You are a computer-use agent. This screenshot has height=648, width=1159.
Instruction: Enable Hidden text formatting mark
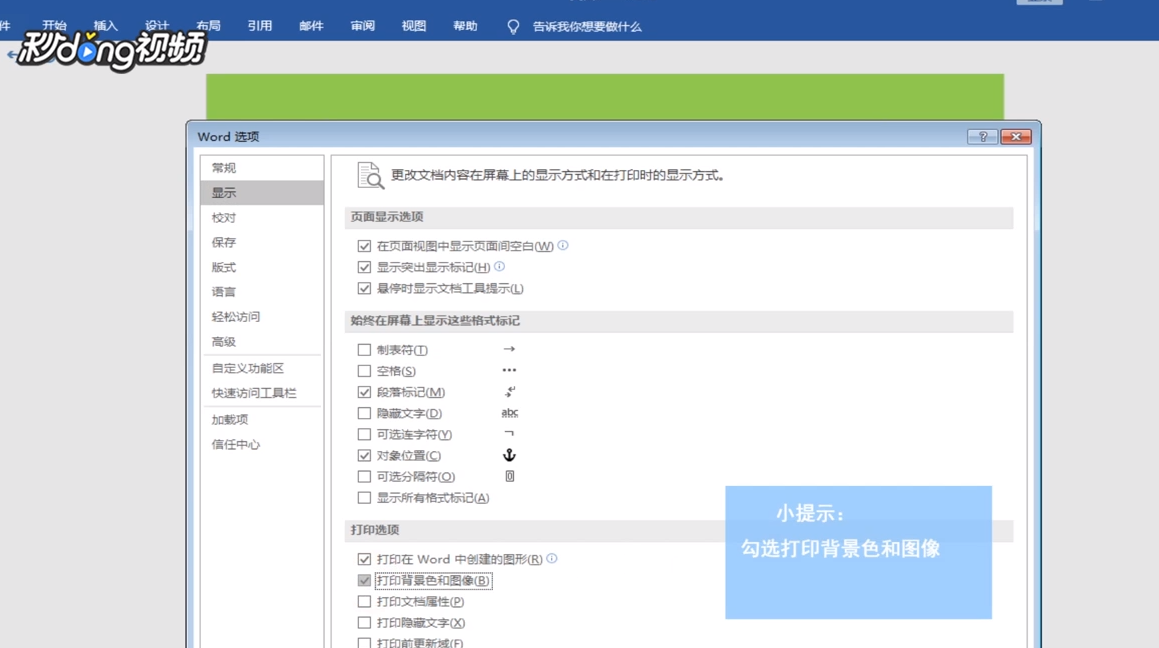point(364,413)
